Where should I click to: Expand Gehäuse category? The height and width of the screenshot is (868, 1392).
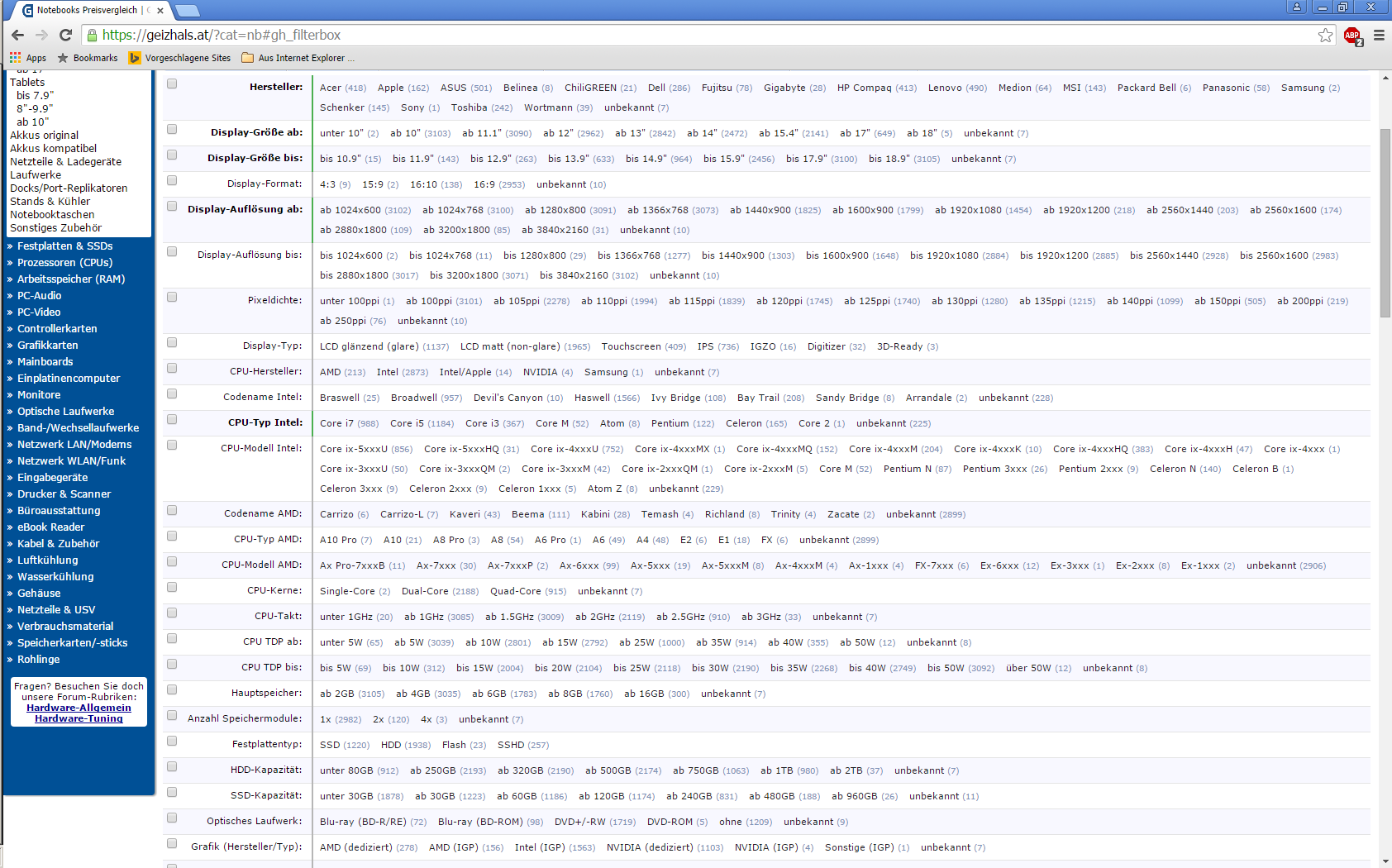(x=38, y=593)
